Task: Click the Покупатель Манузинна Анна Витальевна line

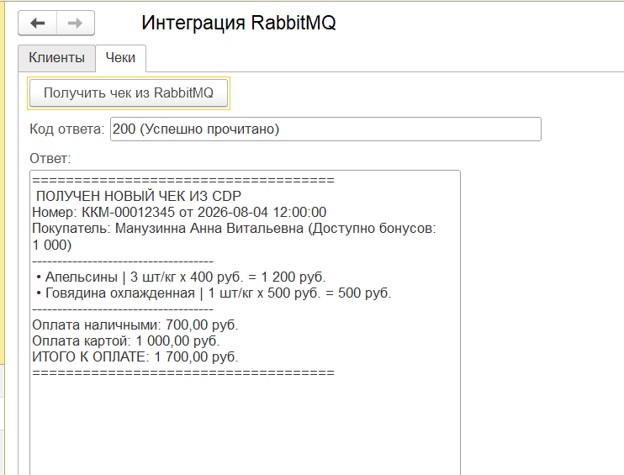Action: (x=234, y=236)
